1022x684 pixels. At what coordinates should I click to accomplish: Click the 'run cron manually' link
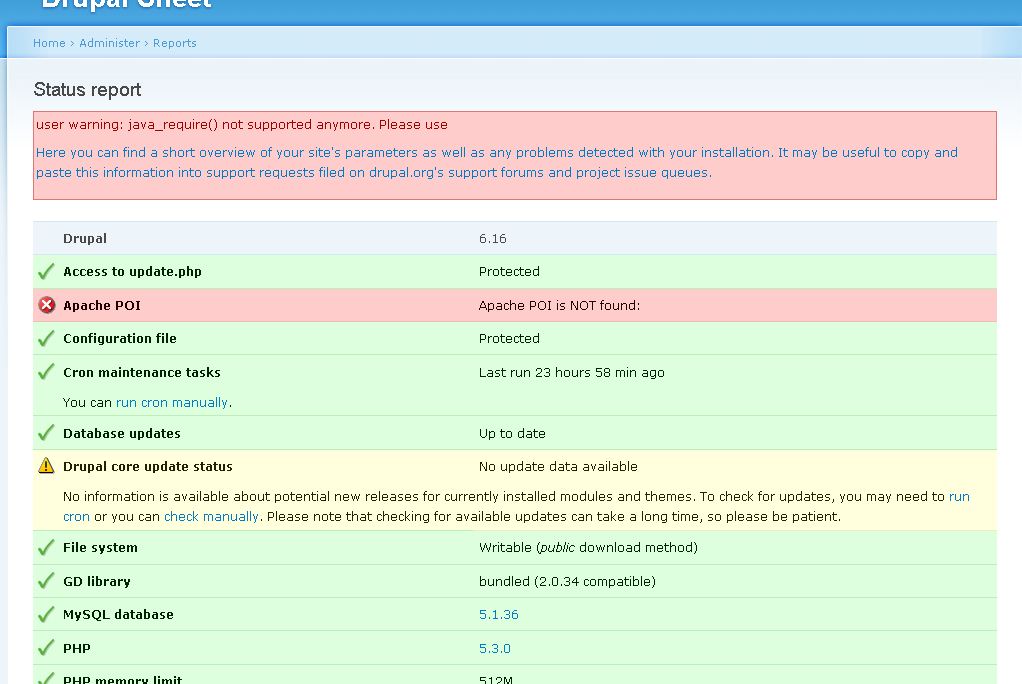pos(172,402)
